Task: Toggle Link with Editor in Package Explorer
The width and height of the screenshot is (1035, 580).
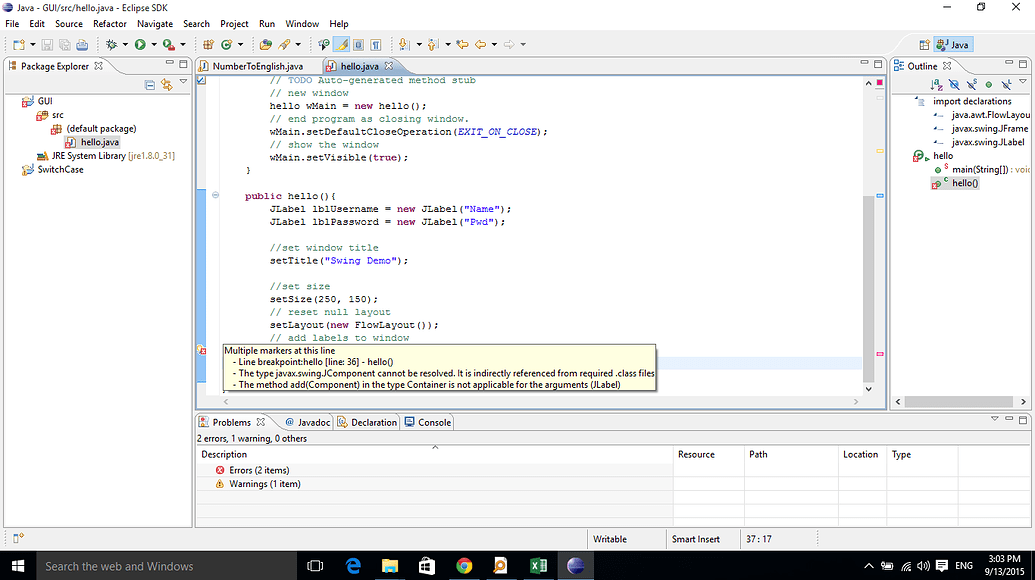Action: coord(166,85)
